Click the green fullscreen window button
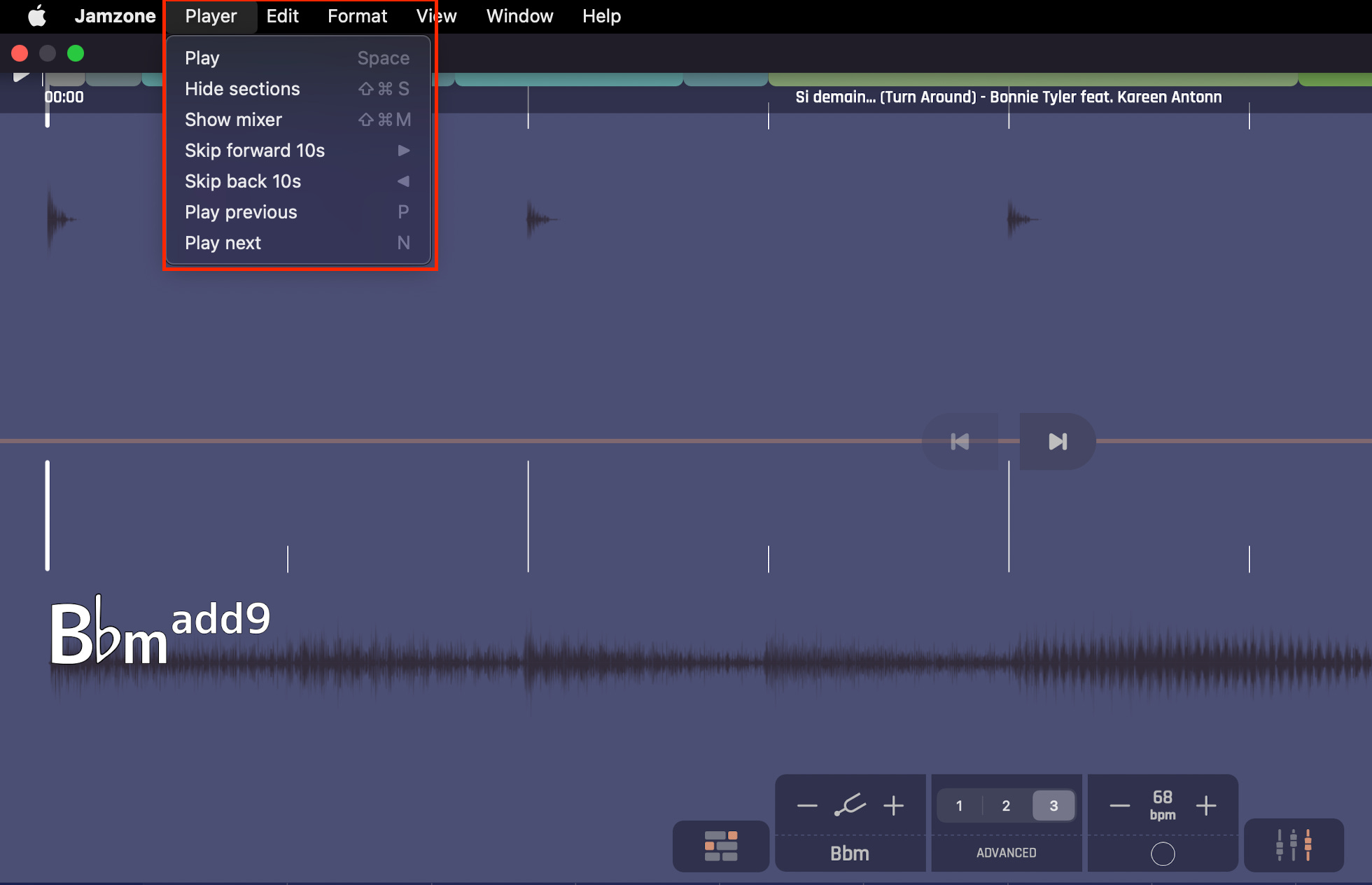The image size is (1372, 885). pos(76,53)
